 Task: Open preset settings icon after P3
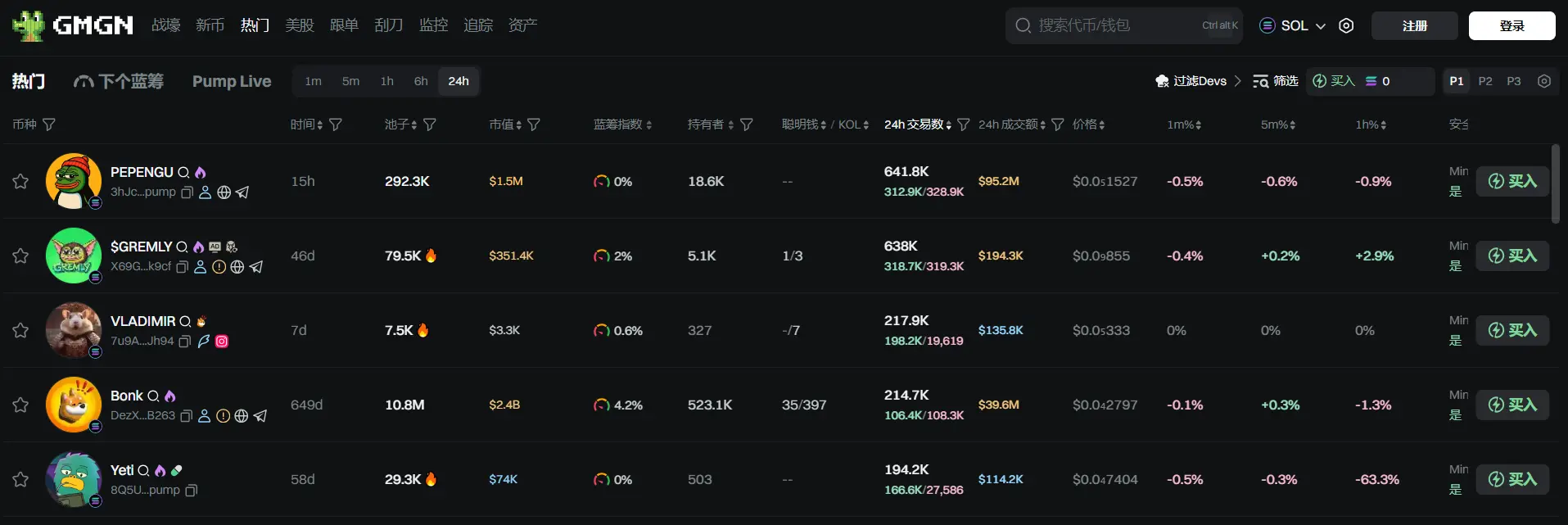coord(1544,81)
